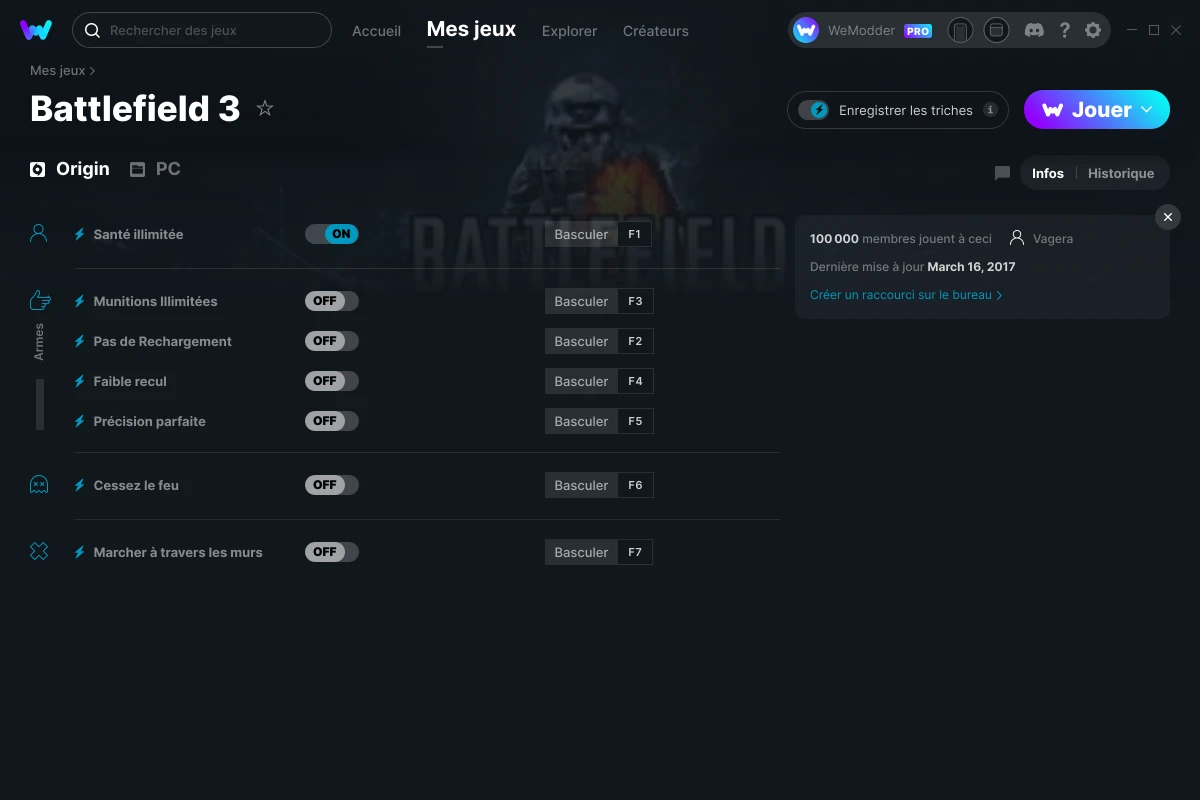Viewport: 1200px width, 800px height.
Task: Open settings gear icon
Action: [1093, 30]
